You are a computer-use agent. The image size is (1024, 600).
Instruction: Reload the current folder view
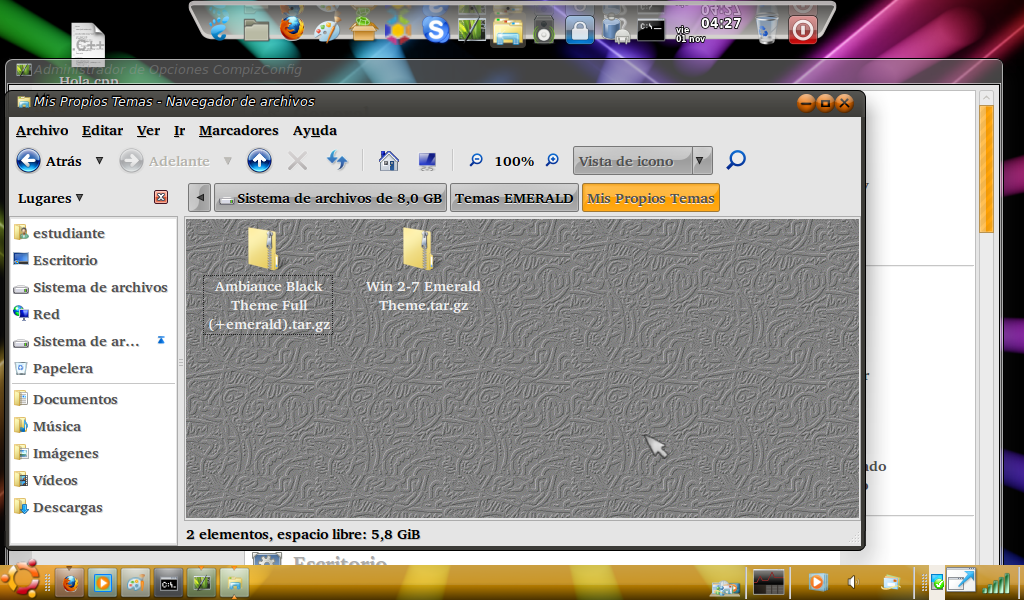[x=337, y=161]
